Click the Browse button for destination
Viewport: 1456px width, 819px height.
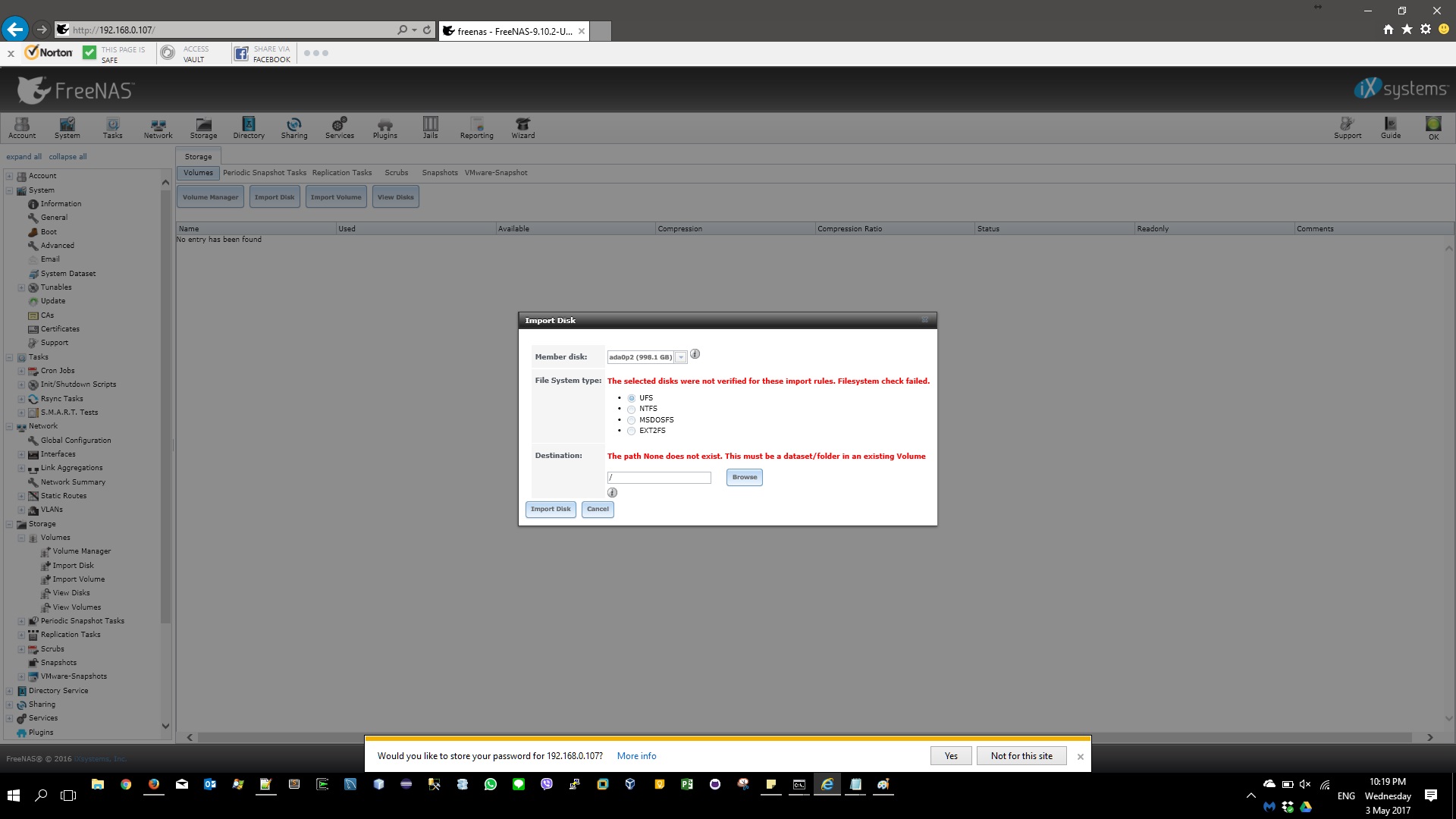[x=744, y=477]
